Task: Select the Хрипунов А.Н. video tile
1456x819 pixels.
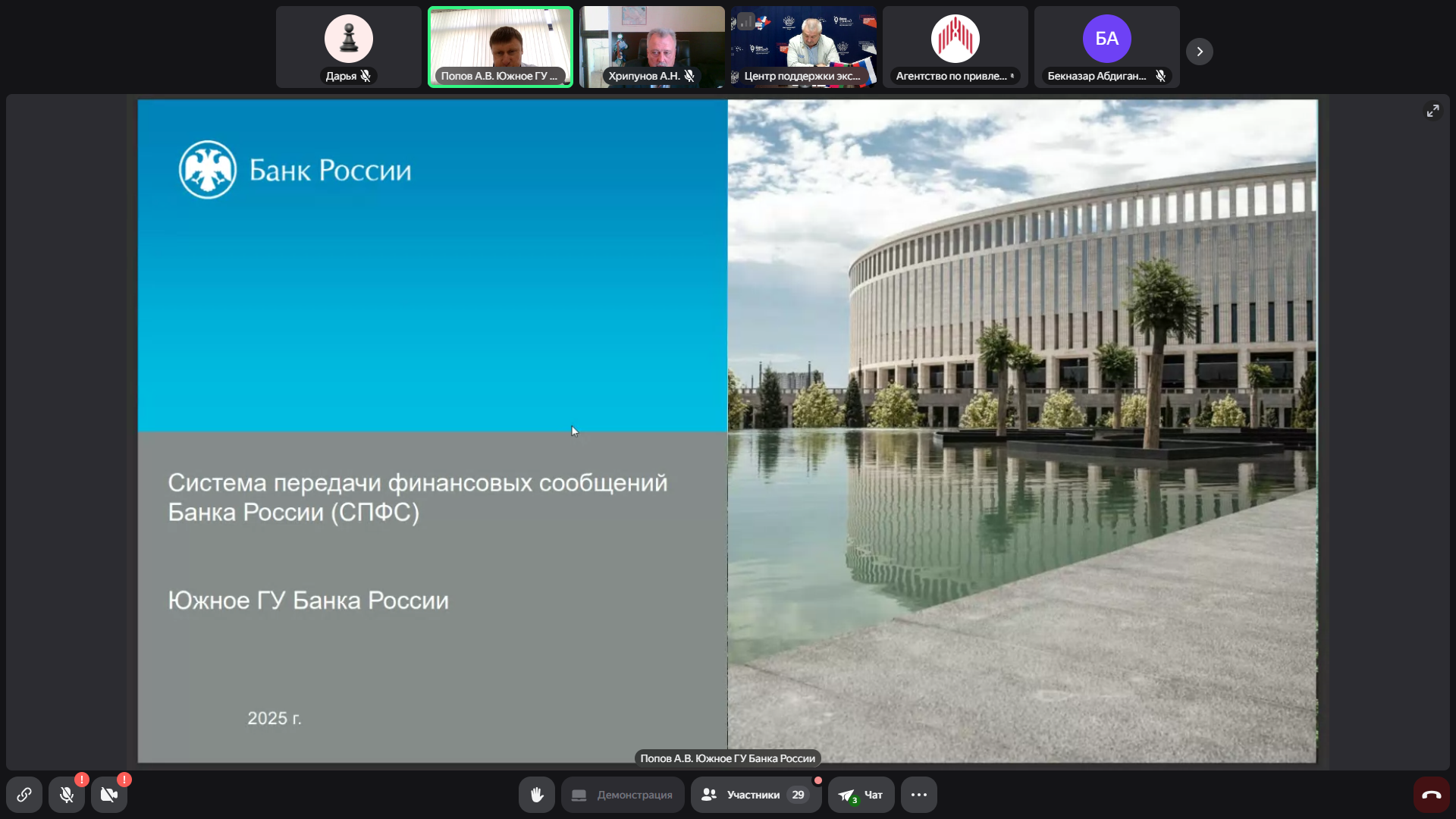Action: 652,47
